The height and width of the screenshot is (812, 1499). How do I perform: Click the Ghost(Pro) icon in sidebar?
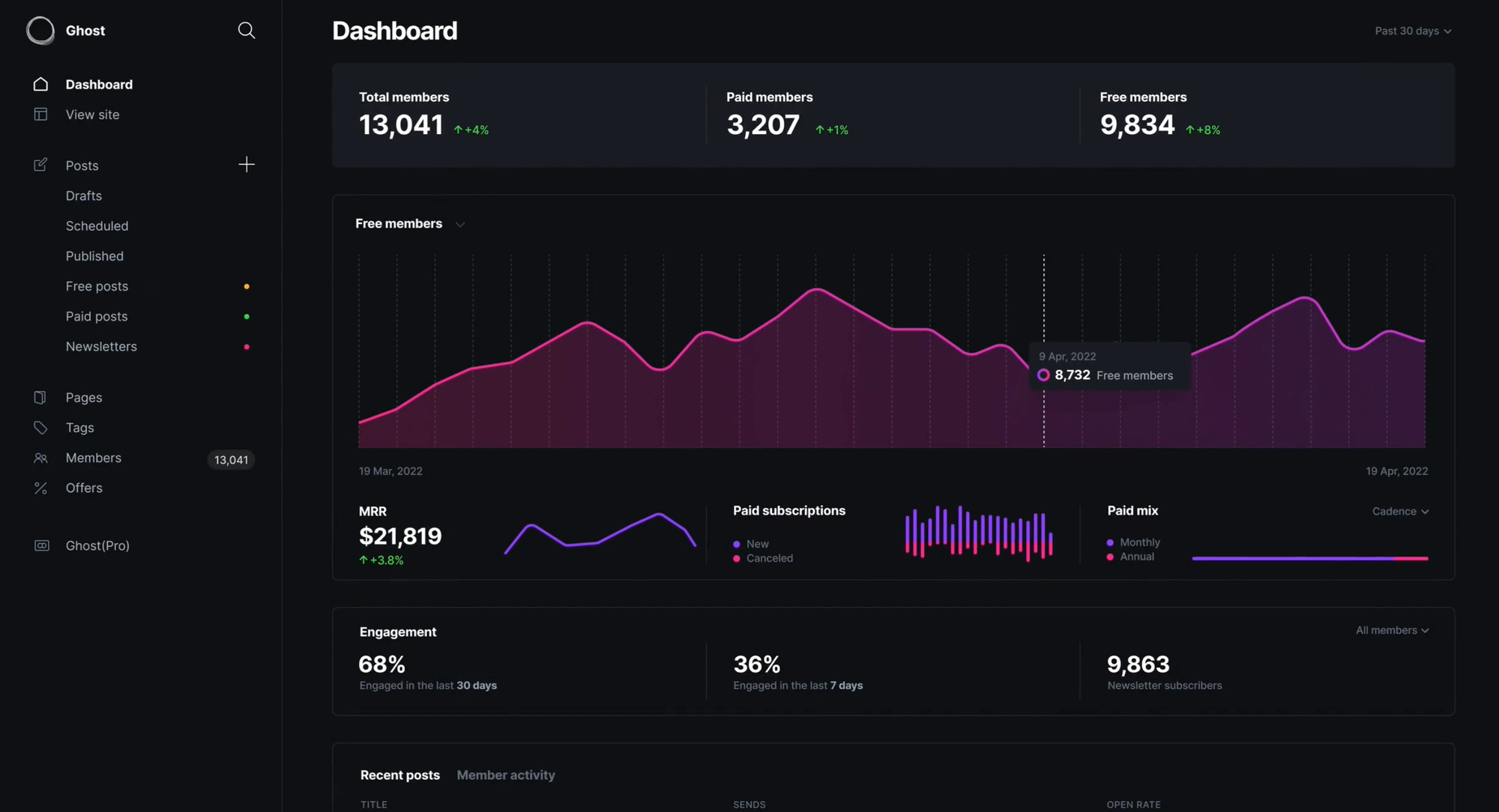42,545
